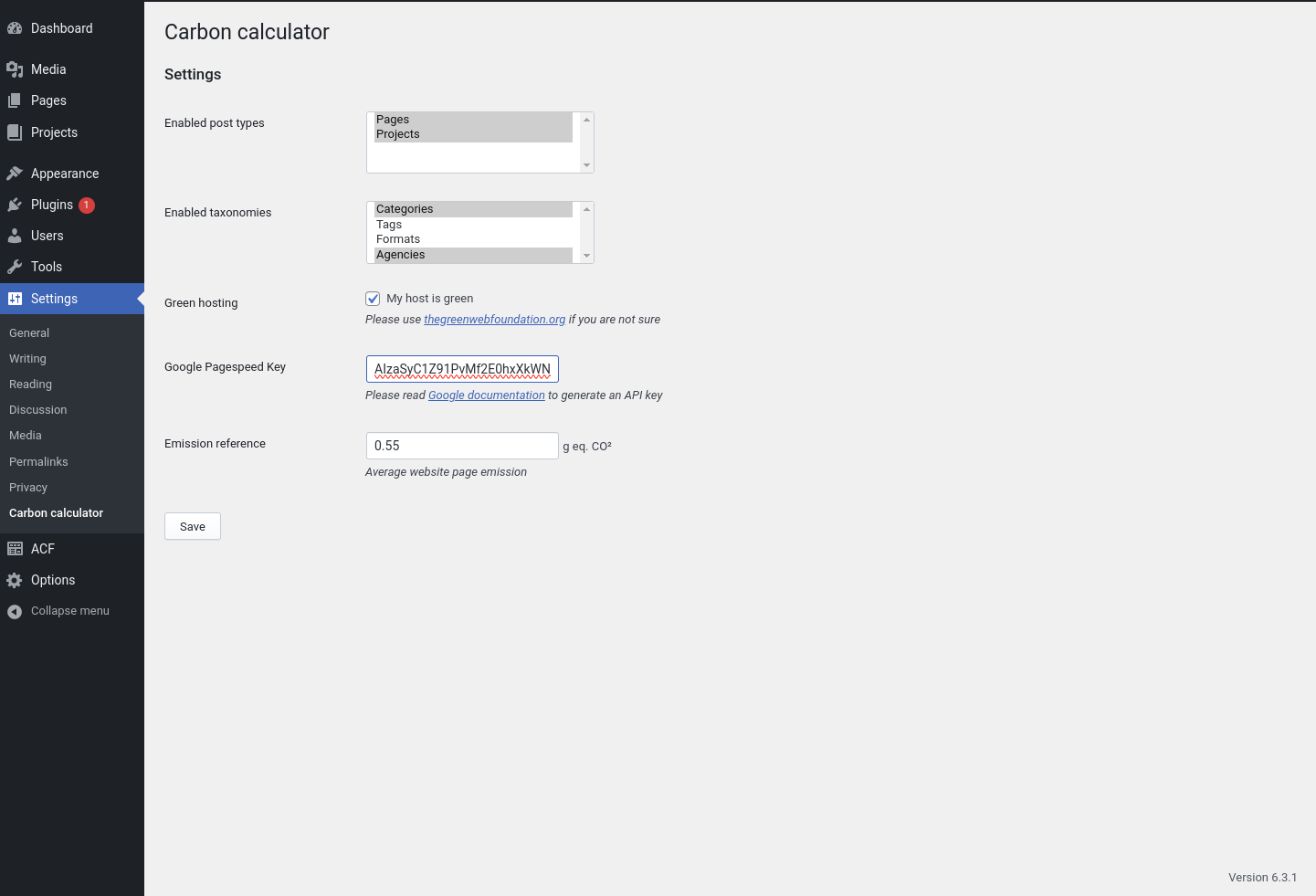
Task: Go to the Projects menu
Action: click(x=72, y=132)
